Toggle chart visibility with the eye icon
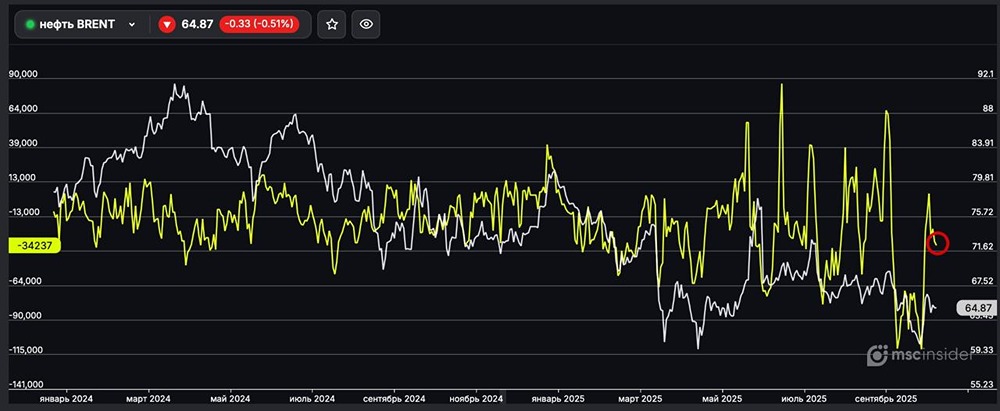 pyautogui.click(x=367, y=24)
